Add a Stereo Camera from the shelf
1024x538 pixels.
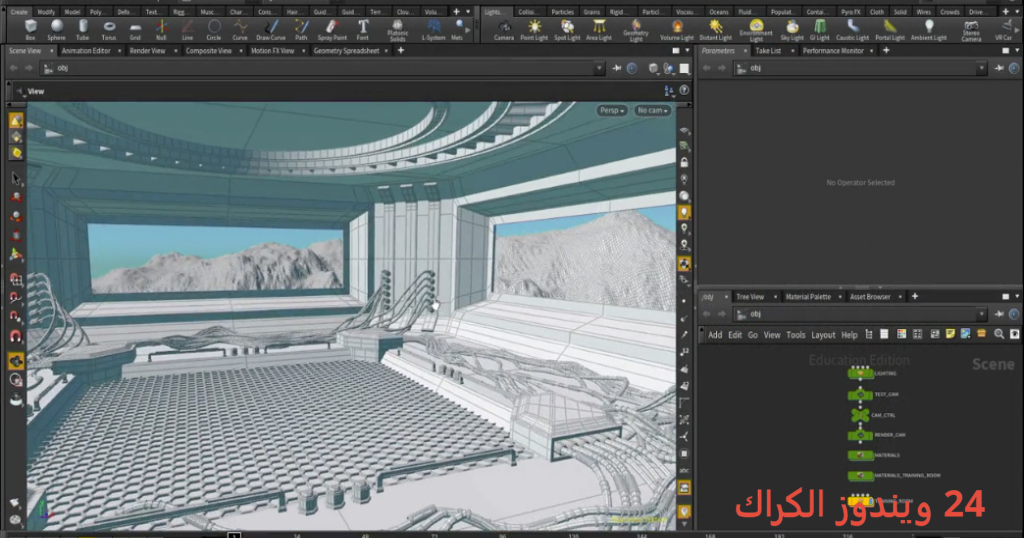pos(971,30)
